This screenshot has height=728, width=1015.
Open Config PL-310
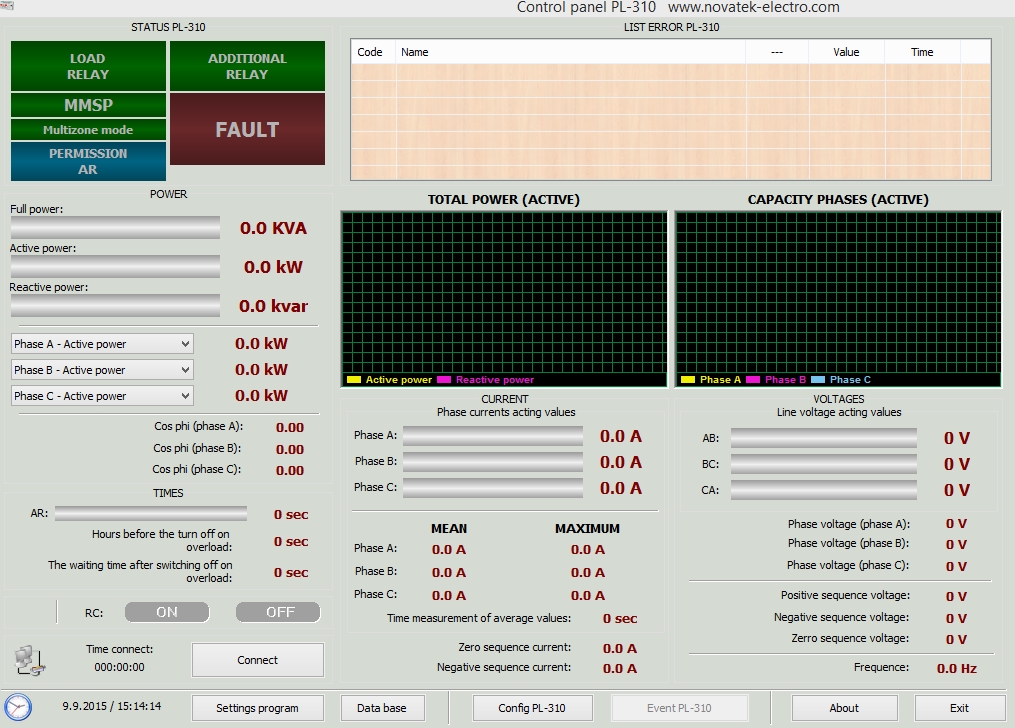pos(532,708)
